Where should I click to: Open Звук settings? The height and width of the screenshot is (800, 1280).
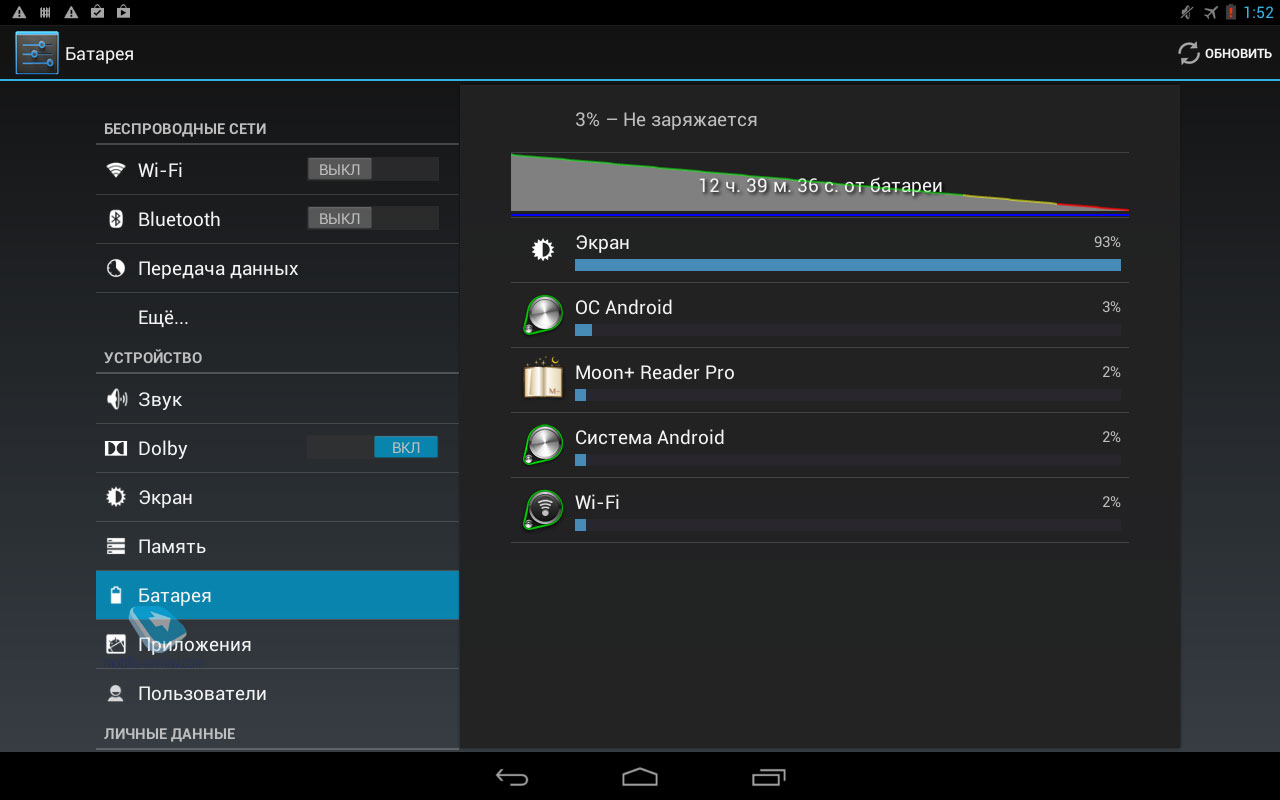pos(277,399)
